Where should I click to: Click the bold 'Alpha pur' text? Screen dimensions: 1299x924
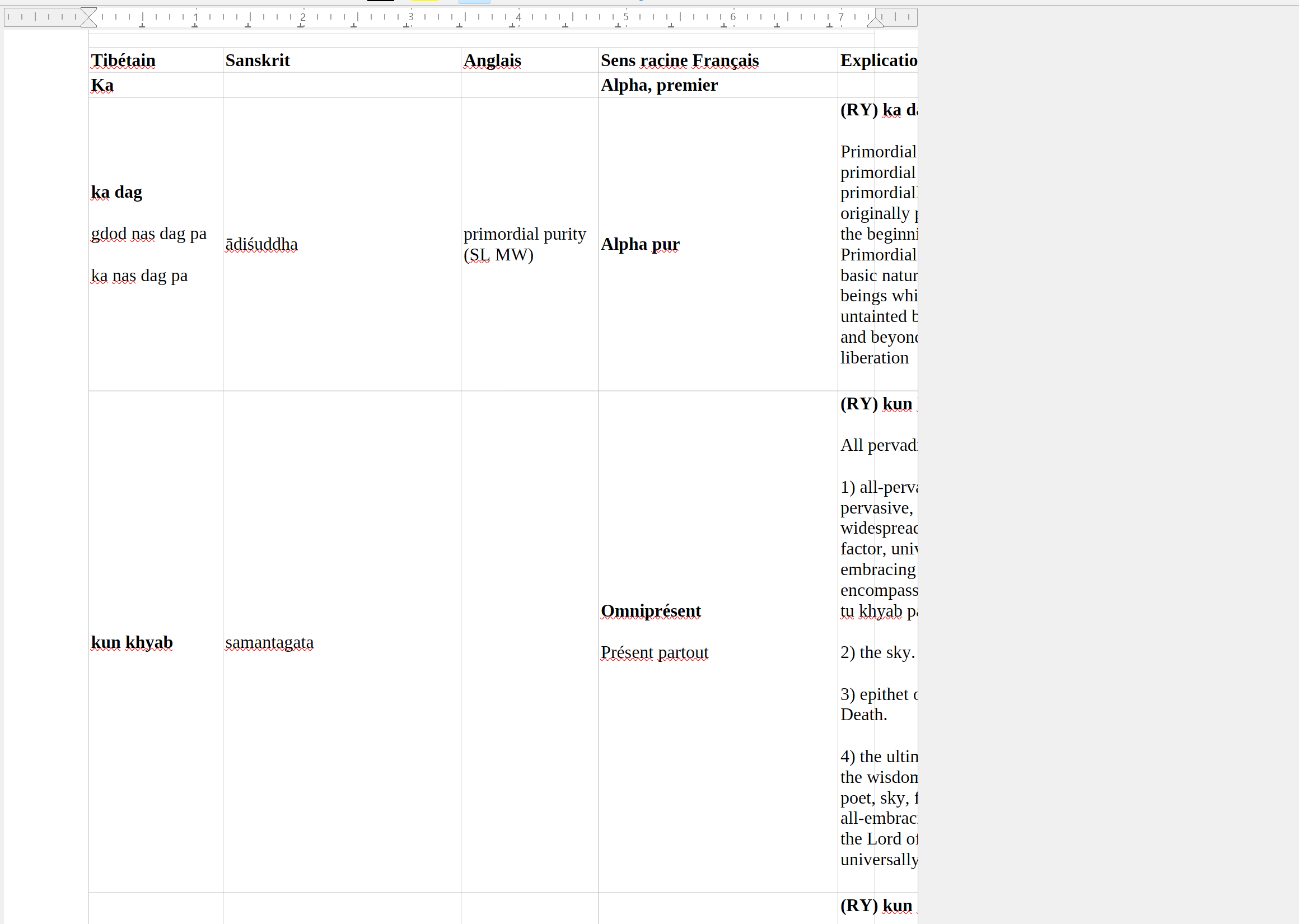640,244
